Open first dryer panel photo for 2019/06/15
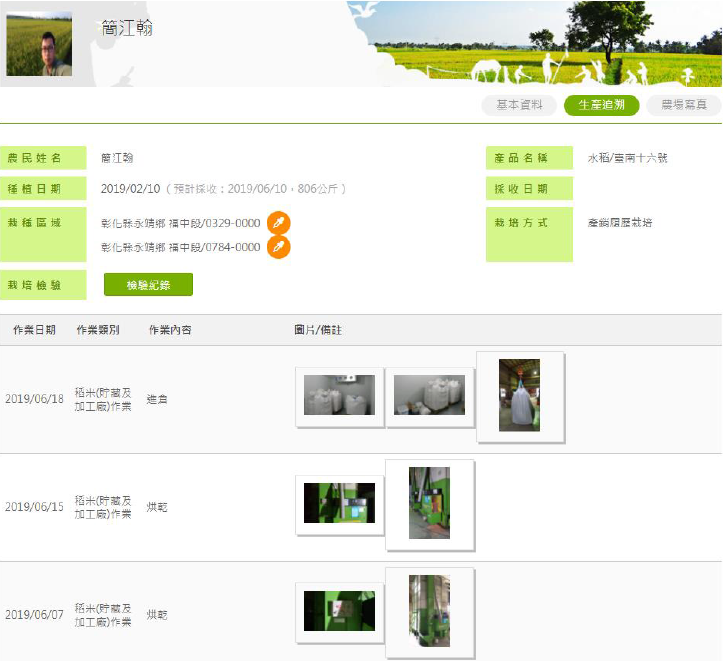The height and width of the screenshot is (661, 723). 339,503
